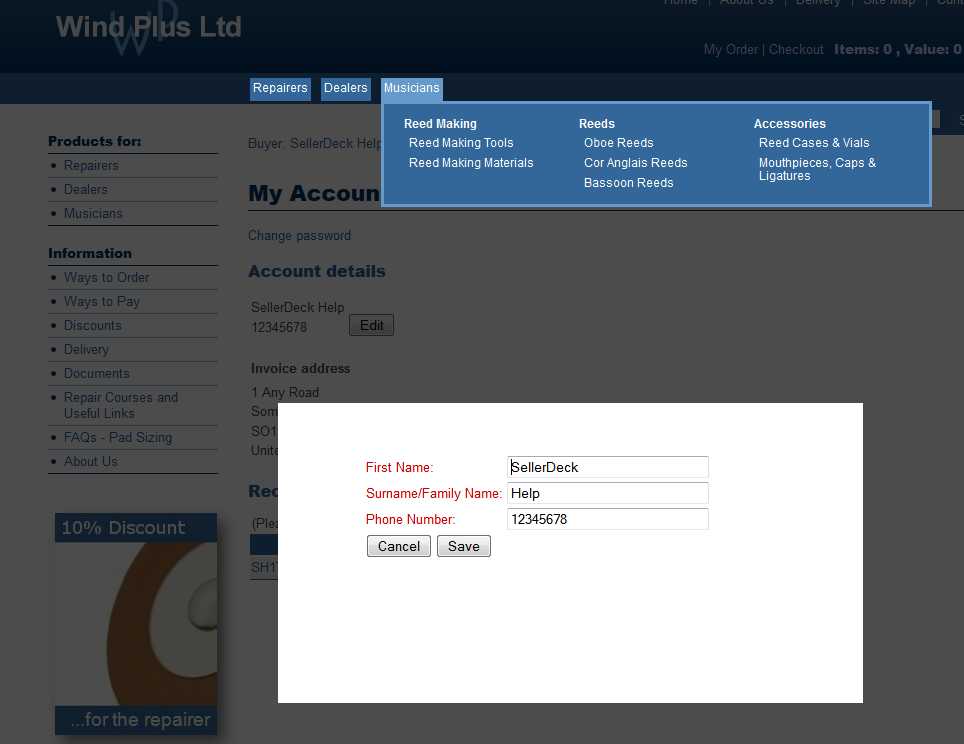
Task: Open Oboe Reeds in the menu
Action: point(618,143)
